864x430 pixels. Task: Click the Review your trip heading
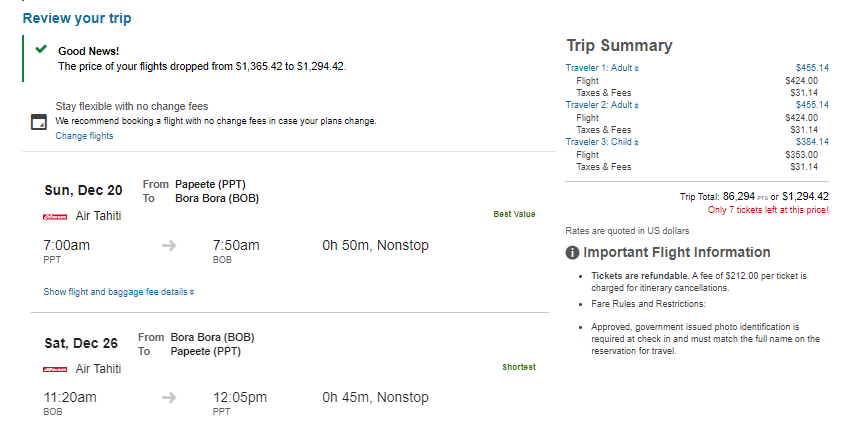(x=77, y=18)
